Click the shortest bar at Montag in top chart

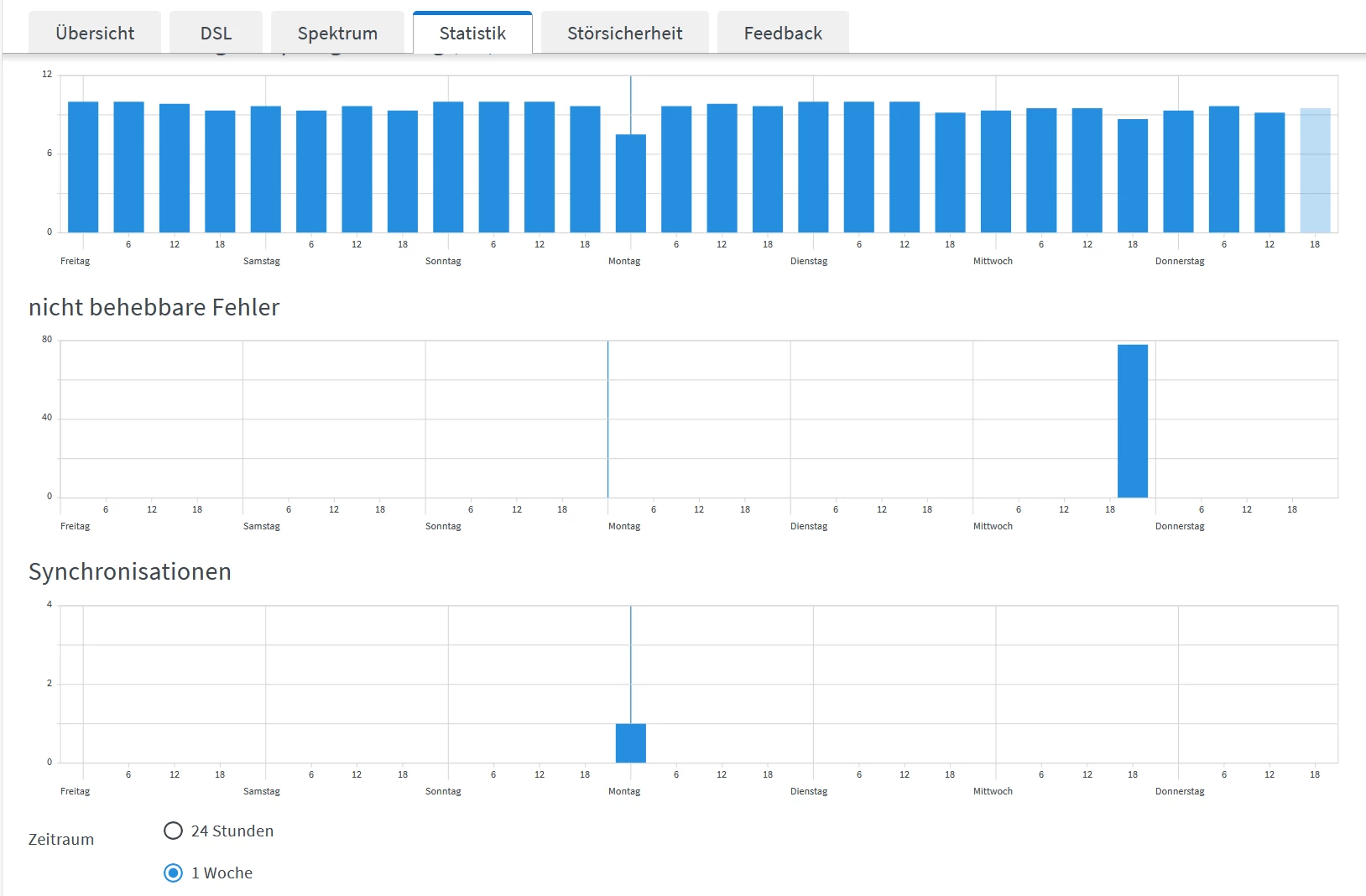[631, 183]
